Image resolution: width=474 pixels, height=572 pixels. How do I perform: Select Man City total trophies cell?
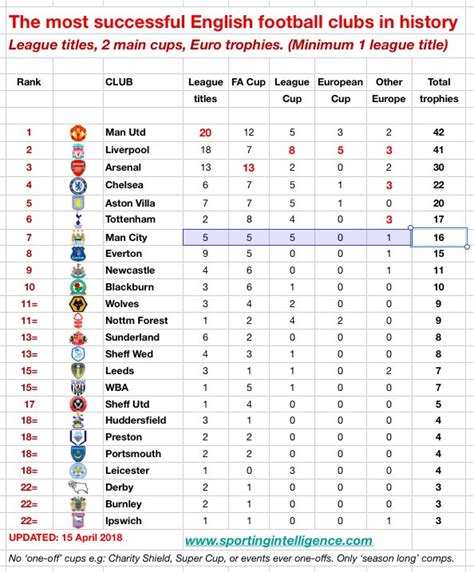(x=439, y=237)
